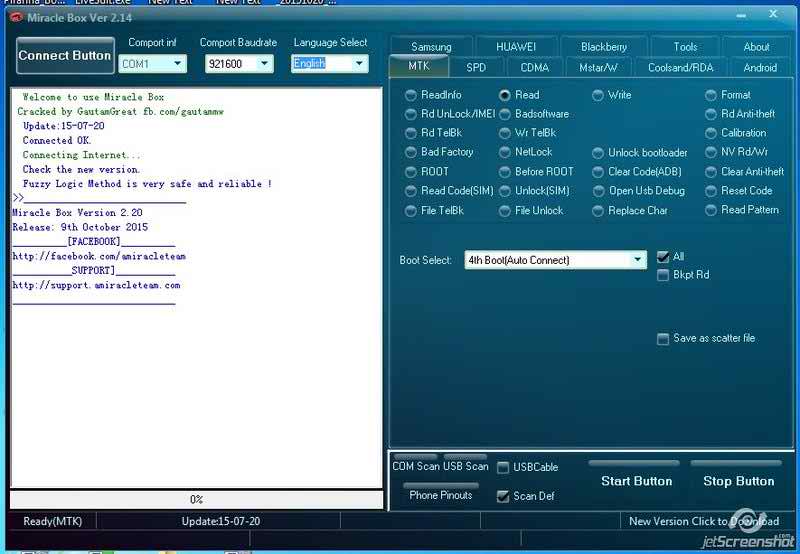Choose Rd UnLock/IMEI option

tap(450, 114)
